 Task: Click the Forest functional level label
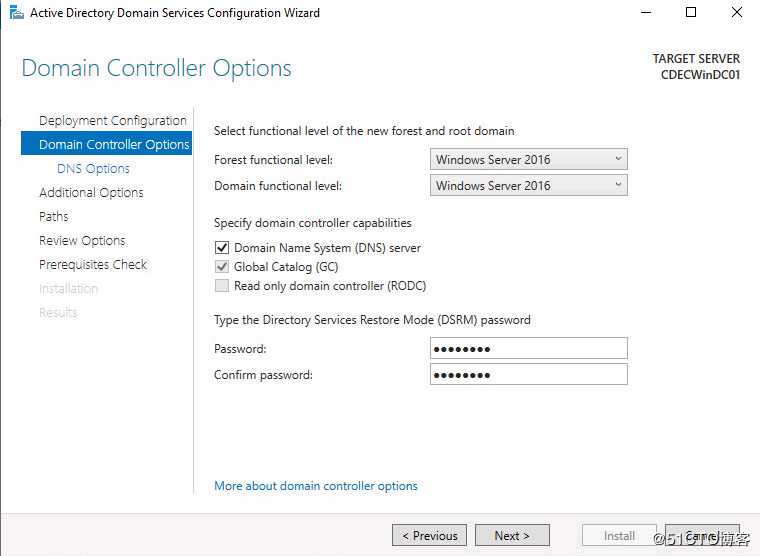[273, 159]
